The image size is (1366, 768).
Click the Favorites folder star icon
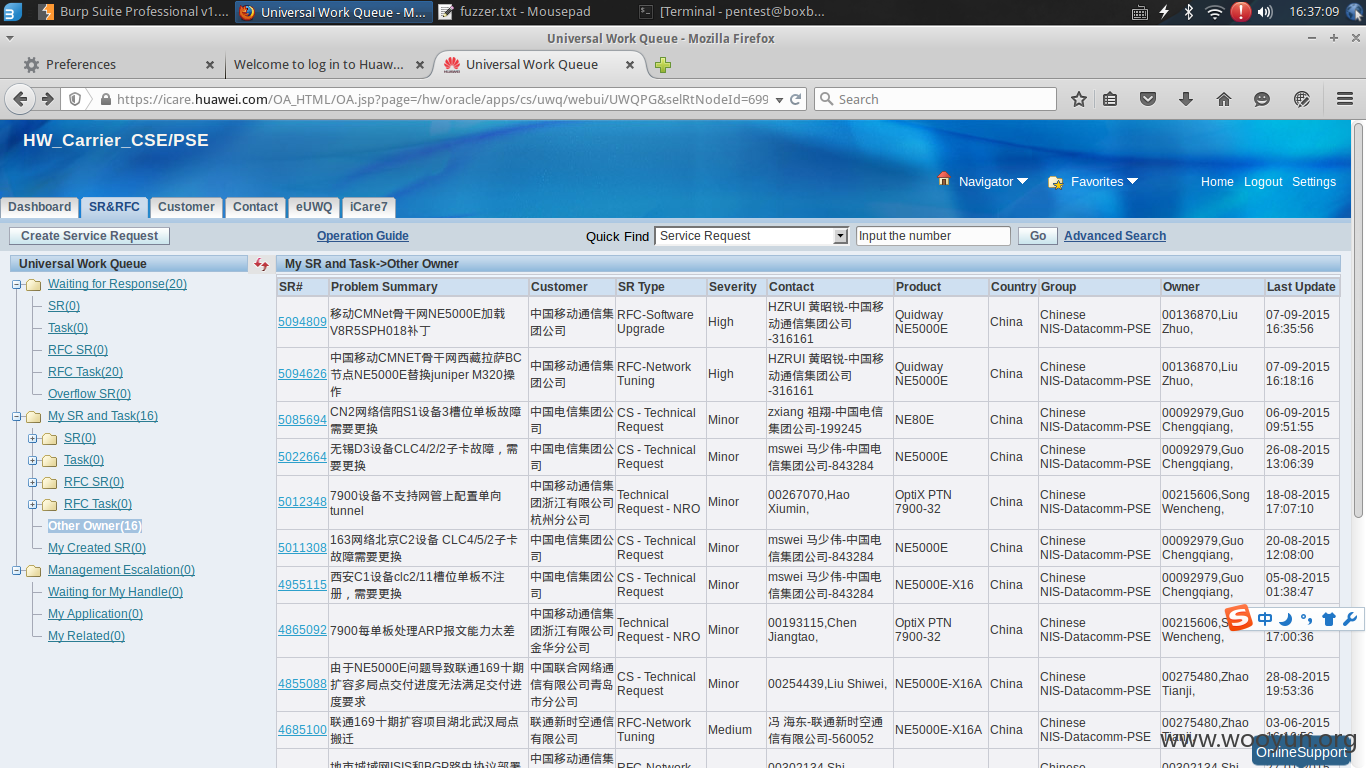1055,182
